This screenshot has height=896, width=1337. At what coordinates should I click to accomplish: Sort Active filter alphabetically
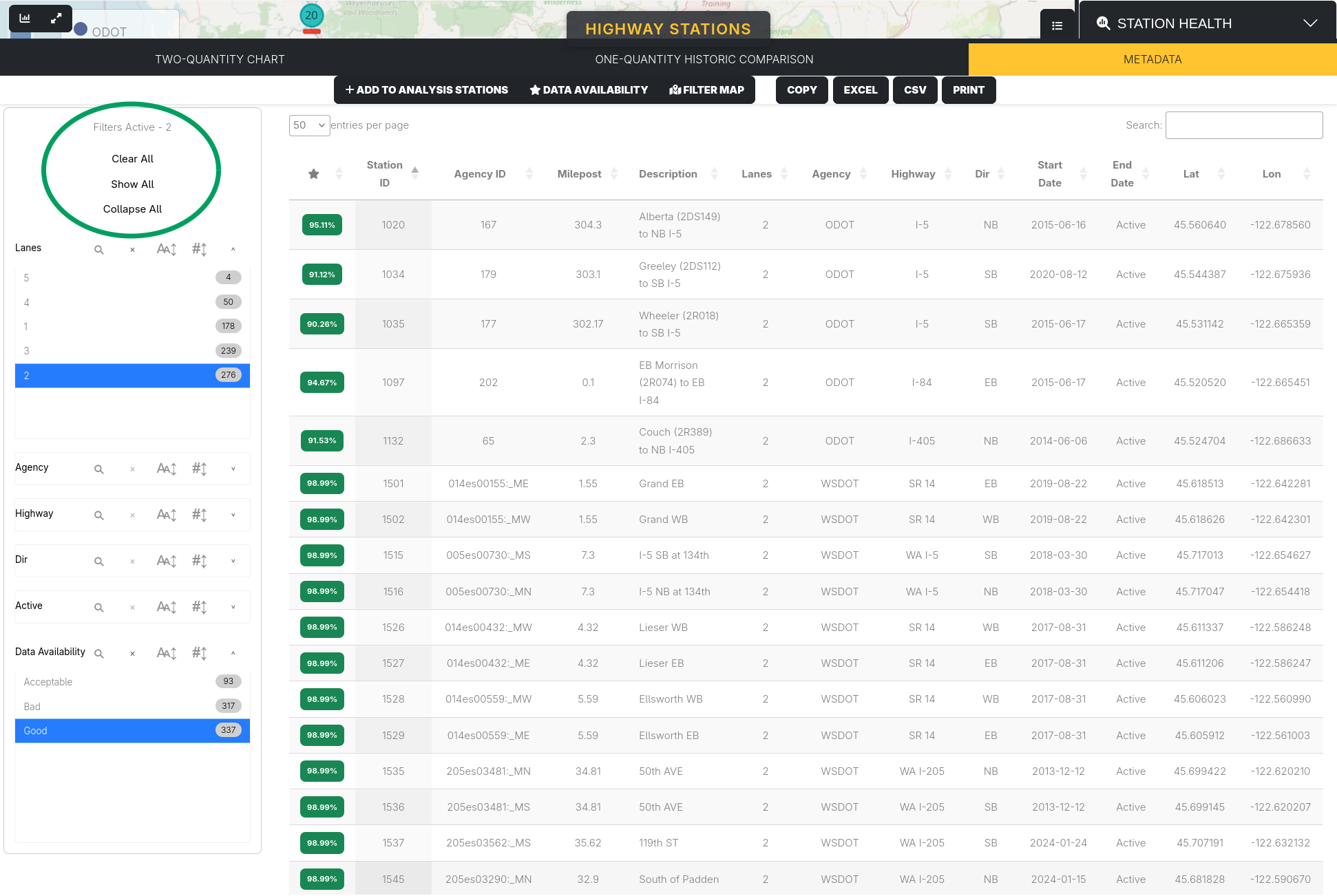(167, 607)
